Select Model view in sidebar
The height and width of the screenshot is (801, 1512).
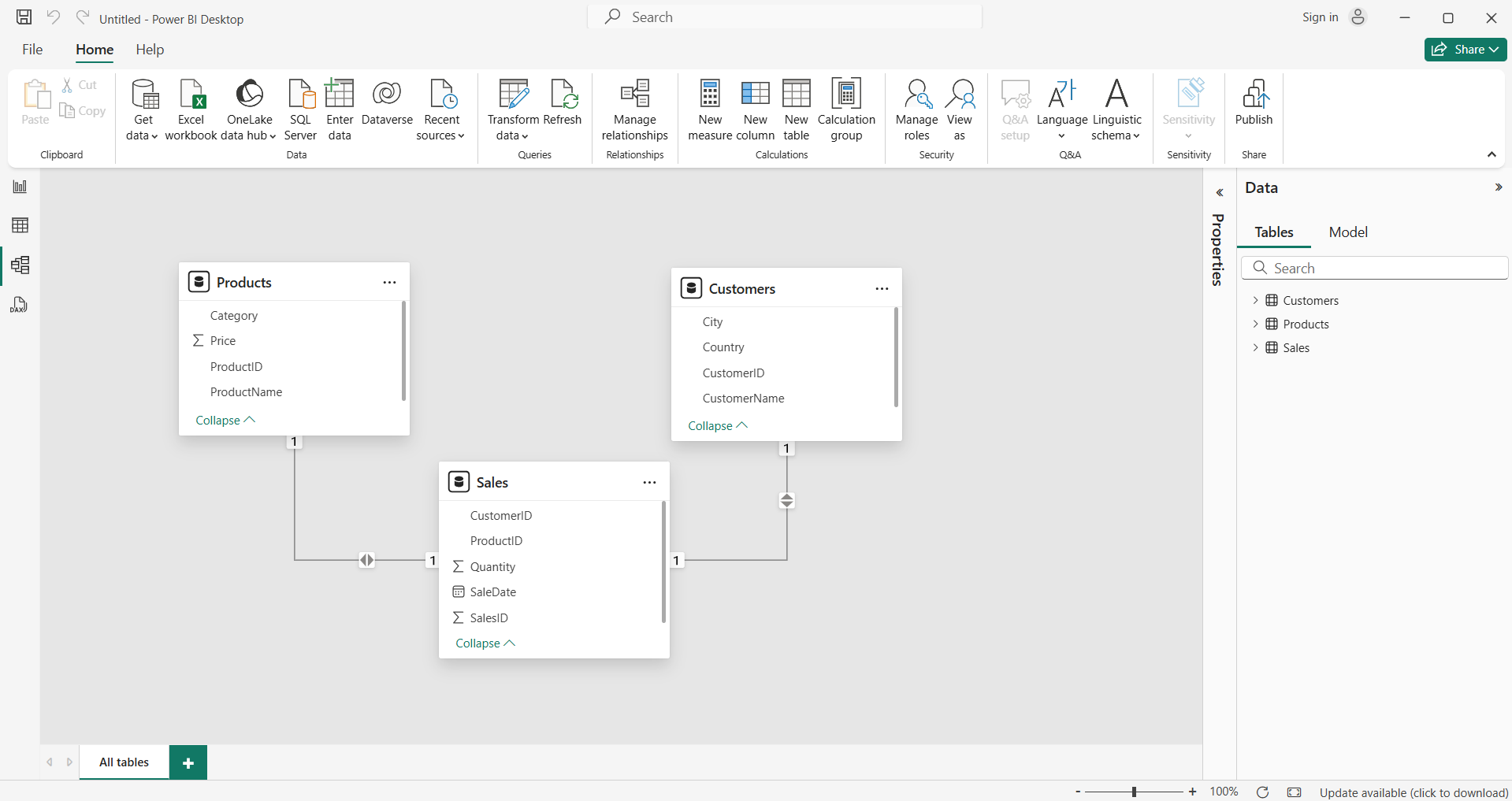pos(20,265)
